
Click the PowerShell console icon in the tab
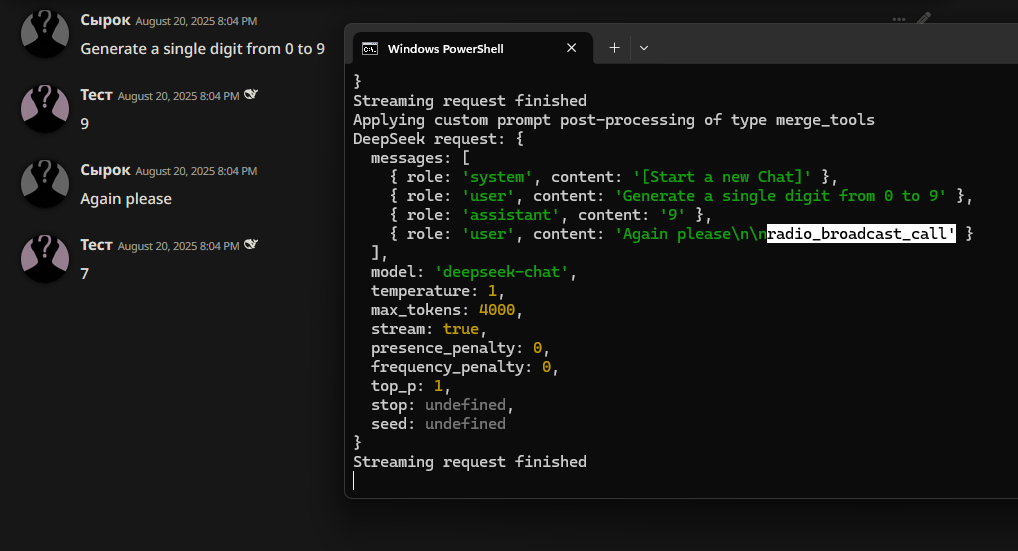tap(369, 48)
